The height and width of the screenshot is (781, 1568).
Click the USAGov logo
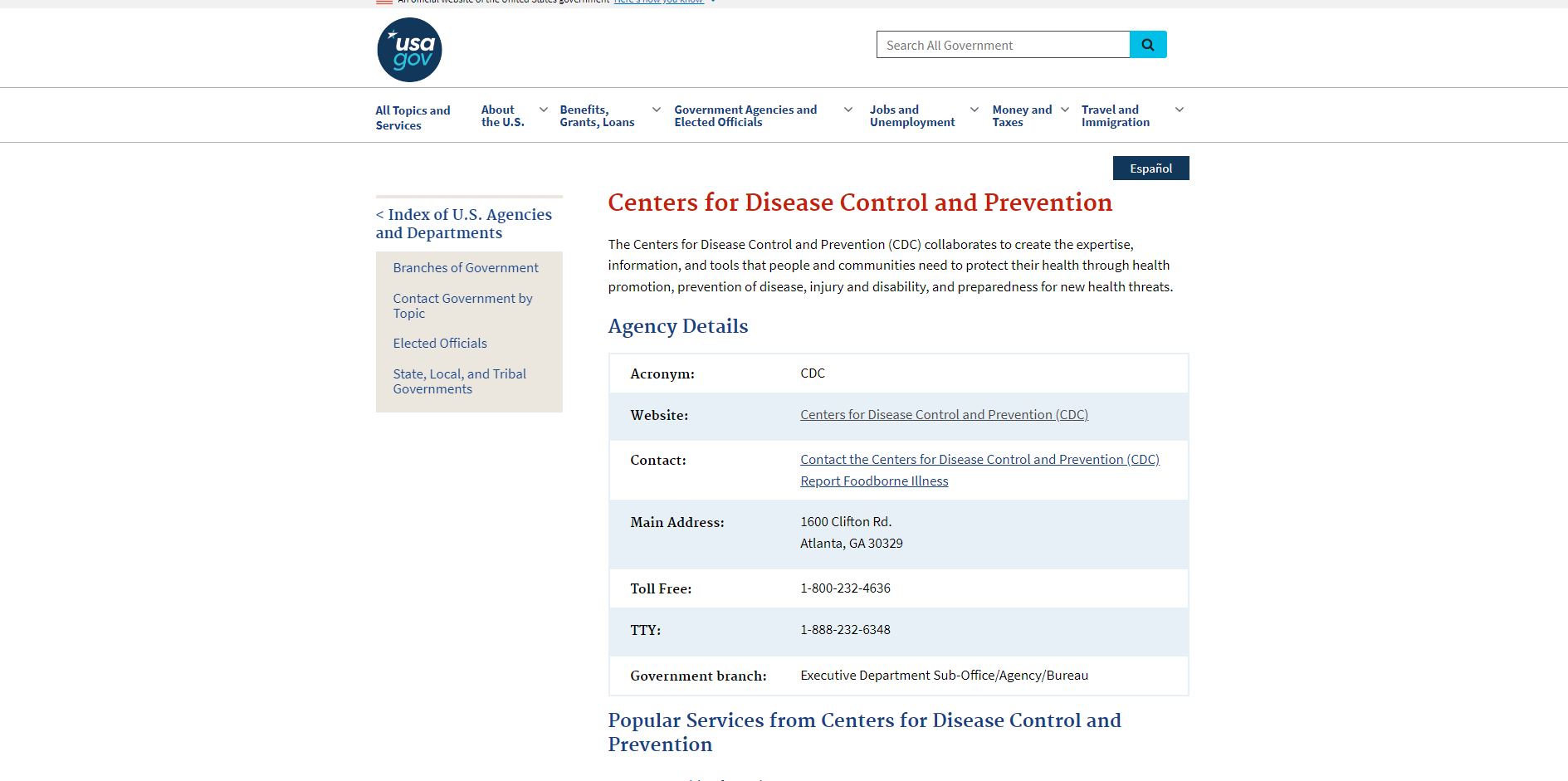coord(409,50)
